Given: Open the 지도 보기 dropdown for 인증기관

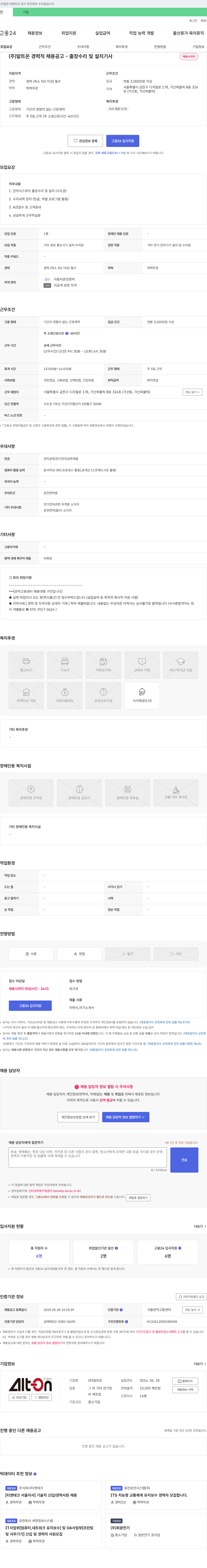Looking at the screenshot, I should 192,1310.
